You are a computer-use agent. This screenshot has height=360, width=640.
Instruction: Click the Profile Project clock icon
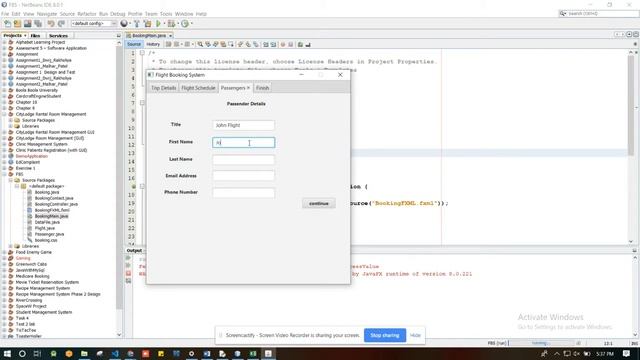(185, 24)
